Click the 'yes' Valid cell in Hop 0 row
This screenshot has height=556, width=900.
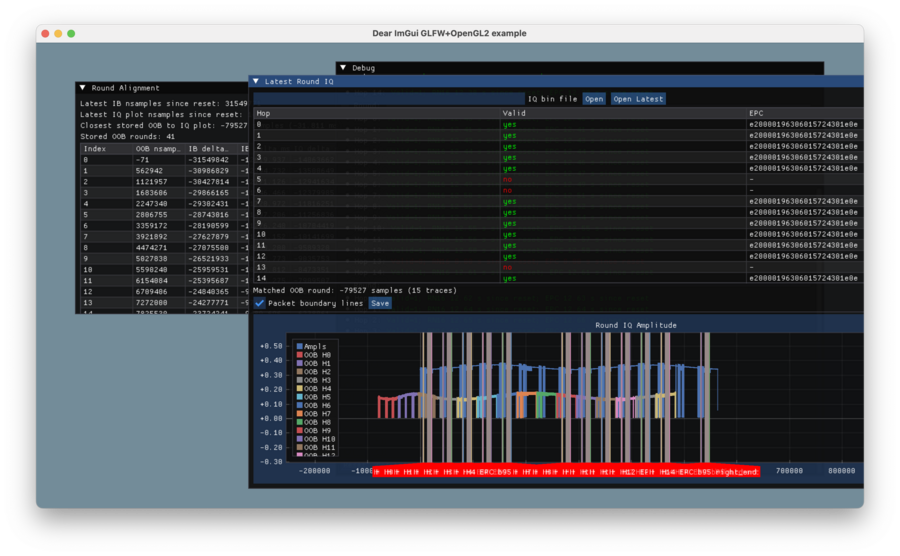tap(509, 125)
